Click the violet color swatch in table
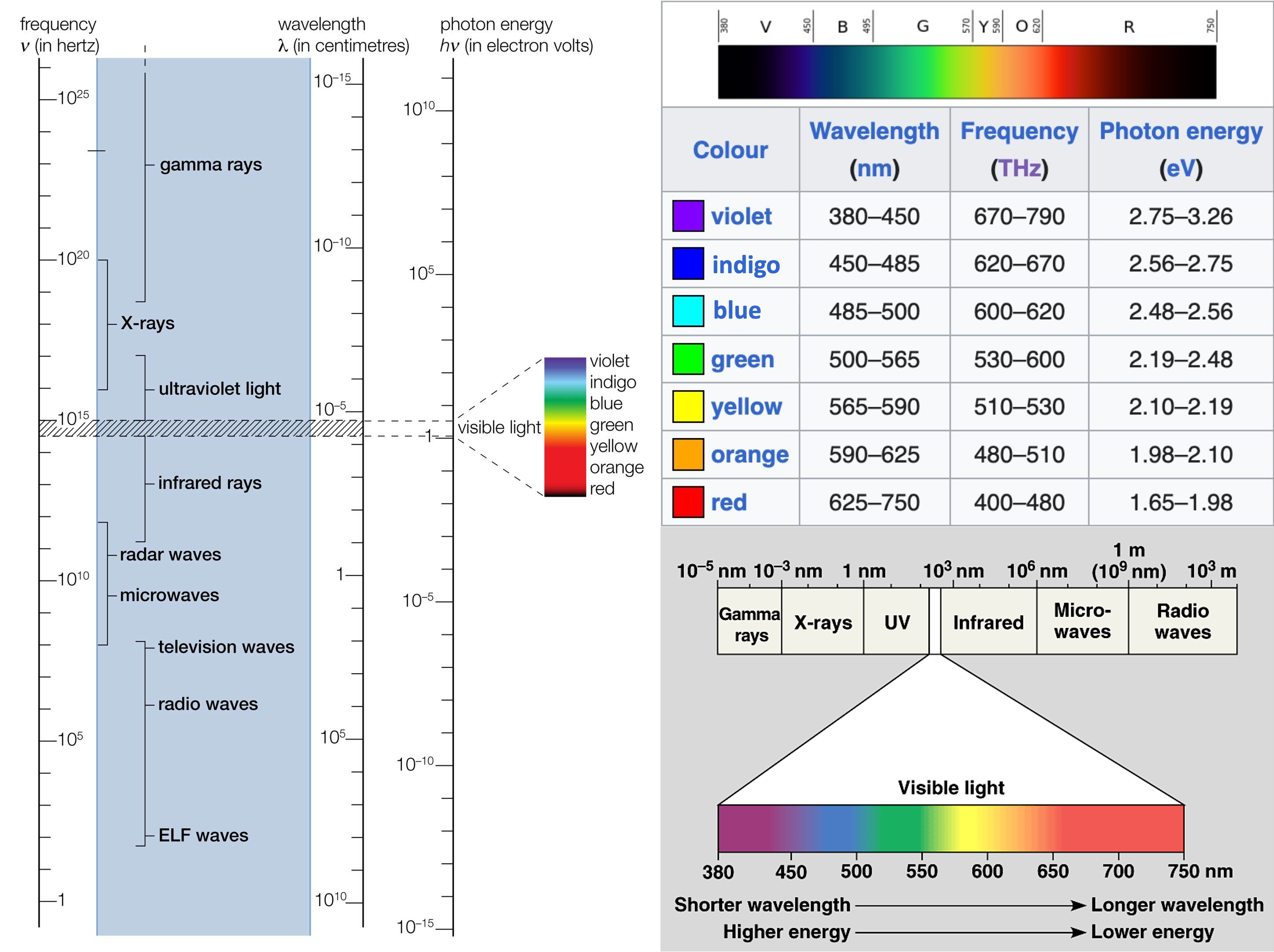 click(x=688, y=216)
